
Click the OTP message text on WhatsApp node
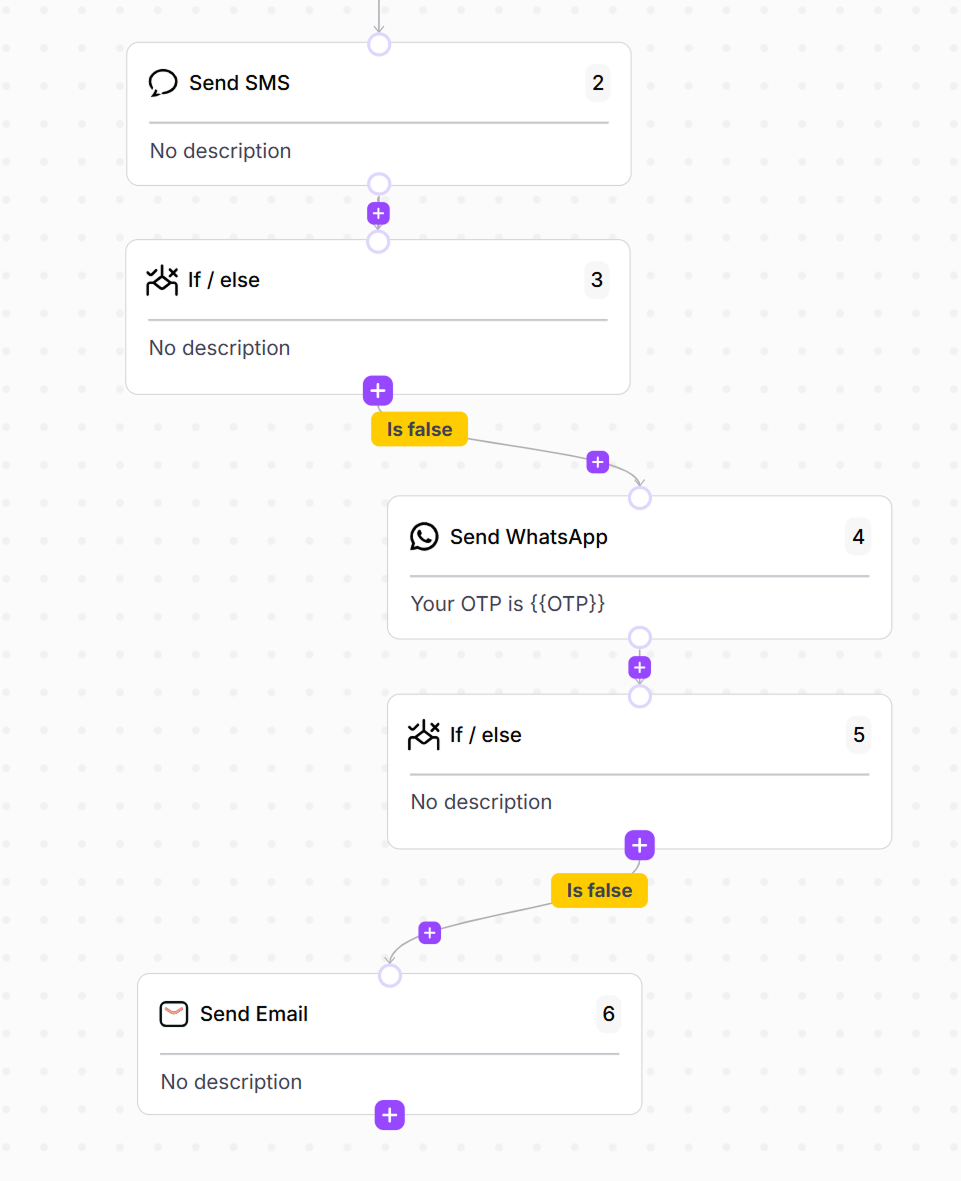(x=509, y=603)
